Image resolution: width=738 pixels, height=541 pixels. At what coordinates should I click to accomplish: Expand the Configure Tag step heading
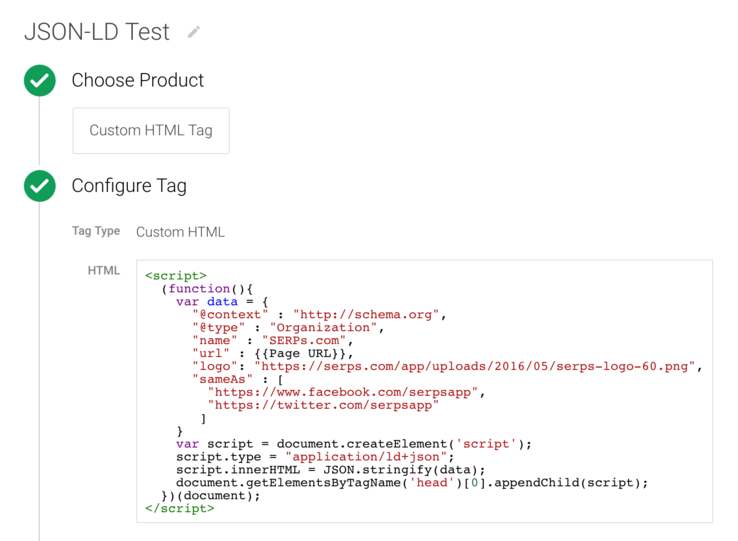click(x=129, y=185)
